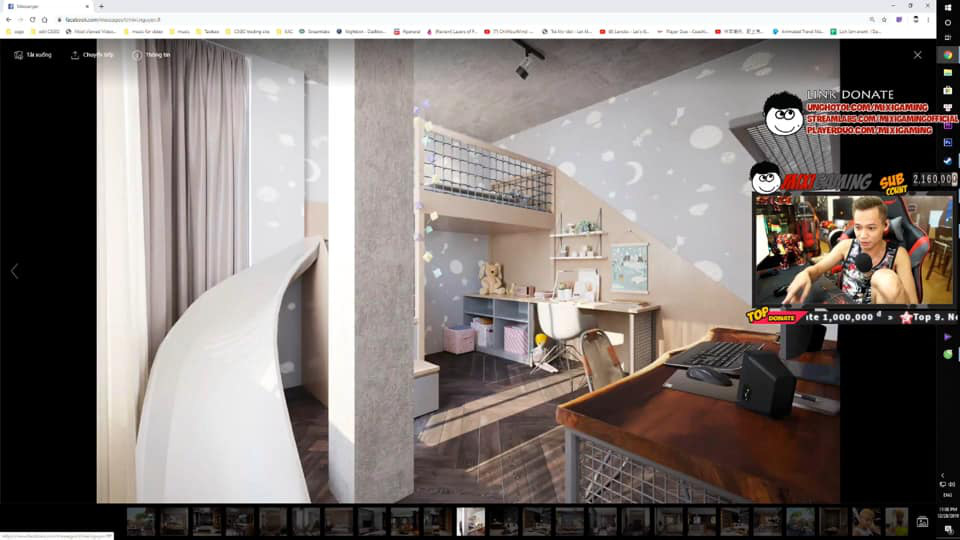This screenshot has width=960, height=540.
Task: Forward the photo via Chuyển tiếp
Action: click(x=92, y=55)
